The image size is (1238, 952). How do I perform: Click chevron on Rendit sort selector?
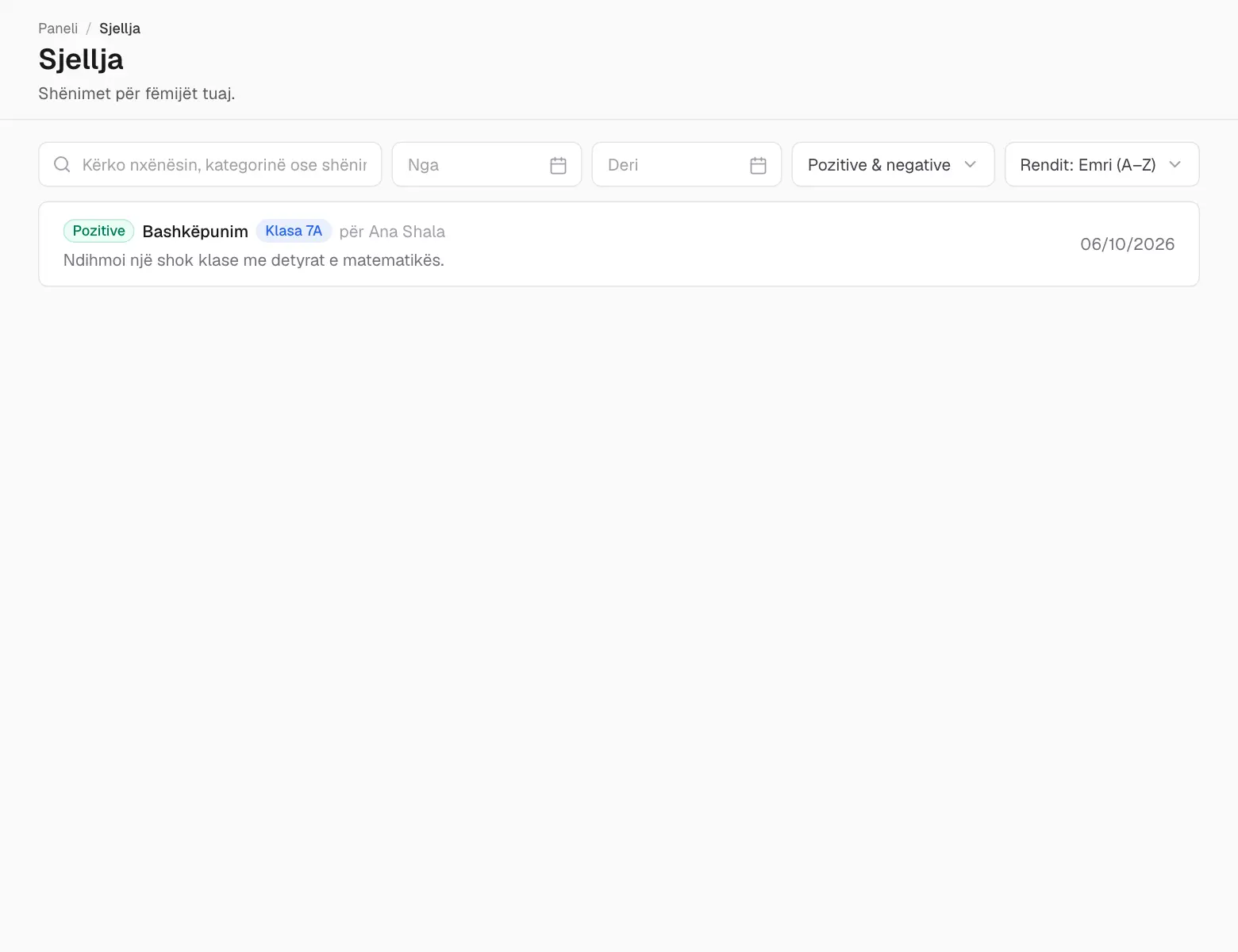pos(1175,164)
